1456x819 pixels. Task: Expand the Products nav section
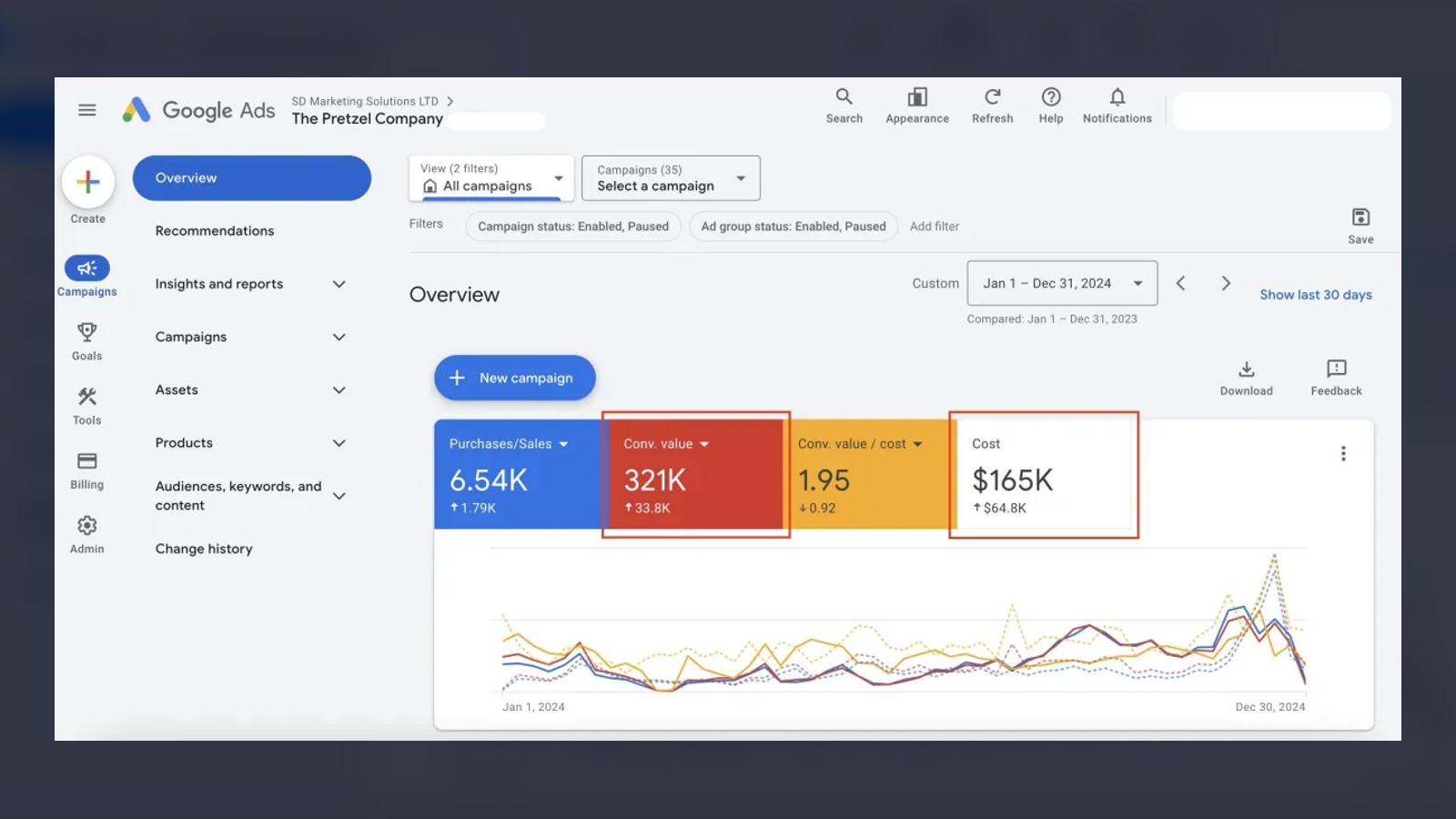[339, 443]
